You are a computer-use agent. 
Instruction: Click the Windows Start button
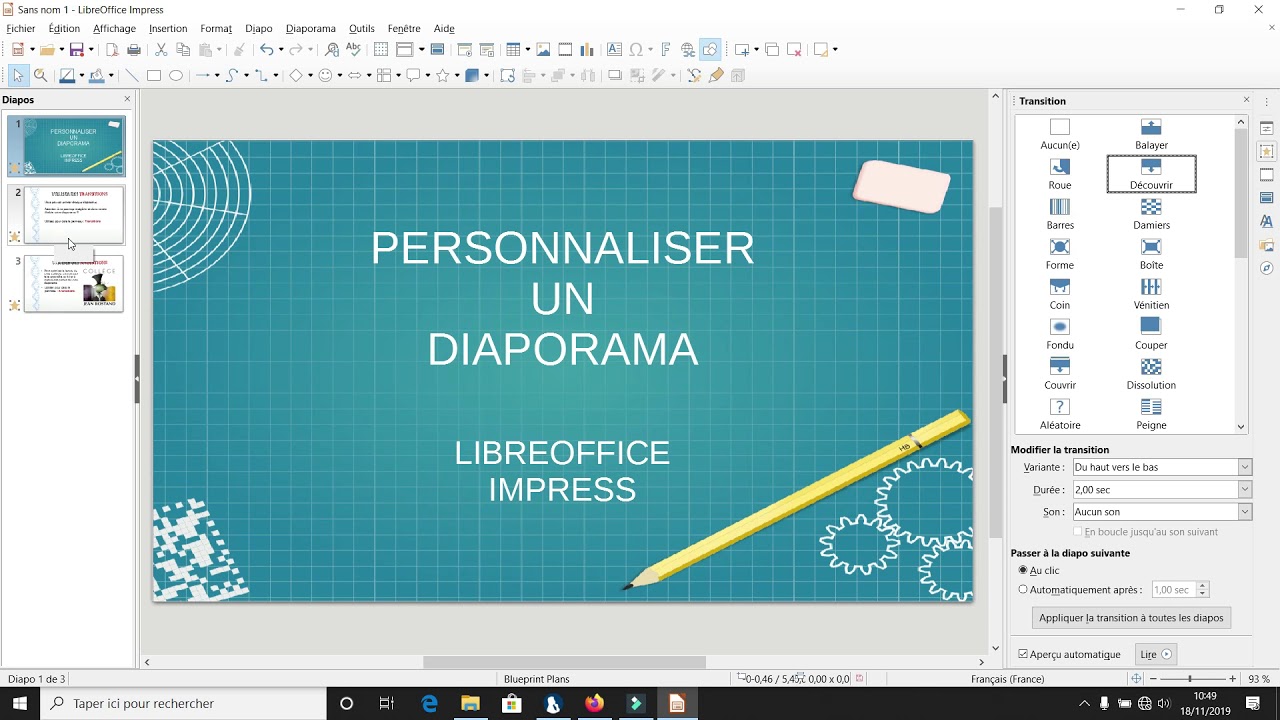[x=20, y=703]
